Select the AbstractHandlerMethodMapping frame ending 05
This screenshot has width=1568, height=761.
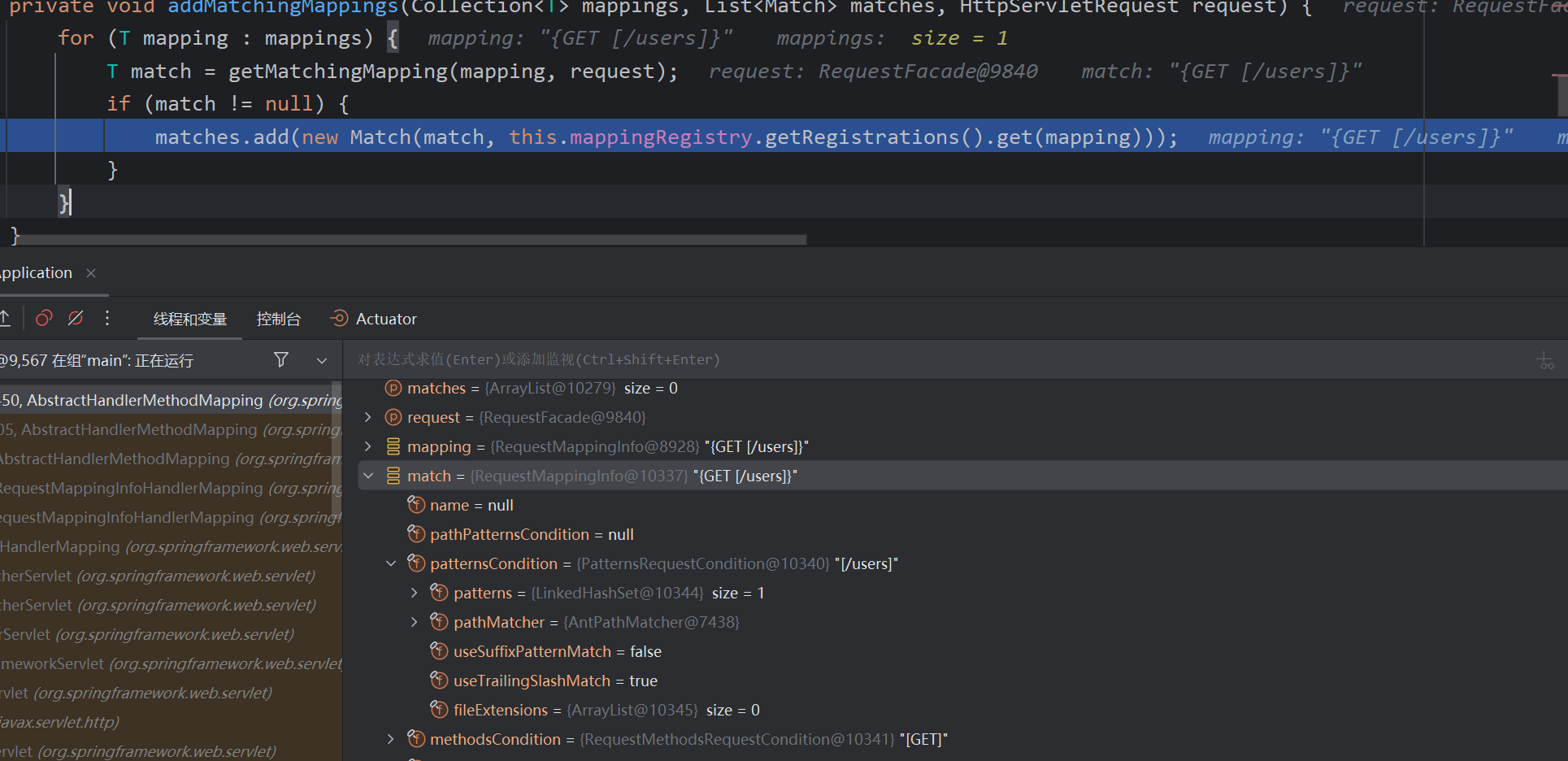[x=169, y=429]
